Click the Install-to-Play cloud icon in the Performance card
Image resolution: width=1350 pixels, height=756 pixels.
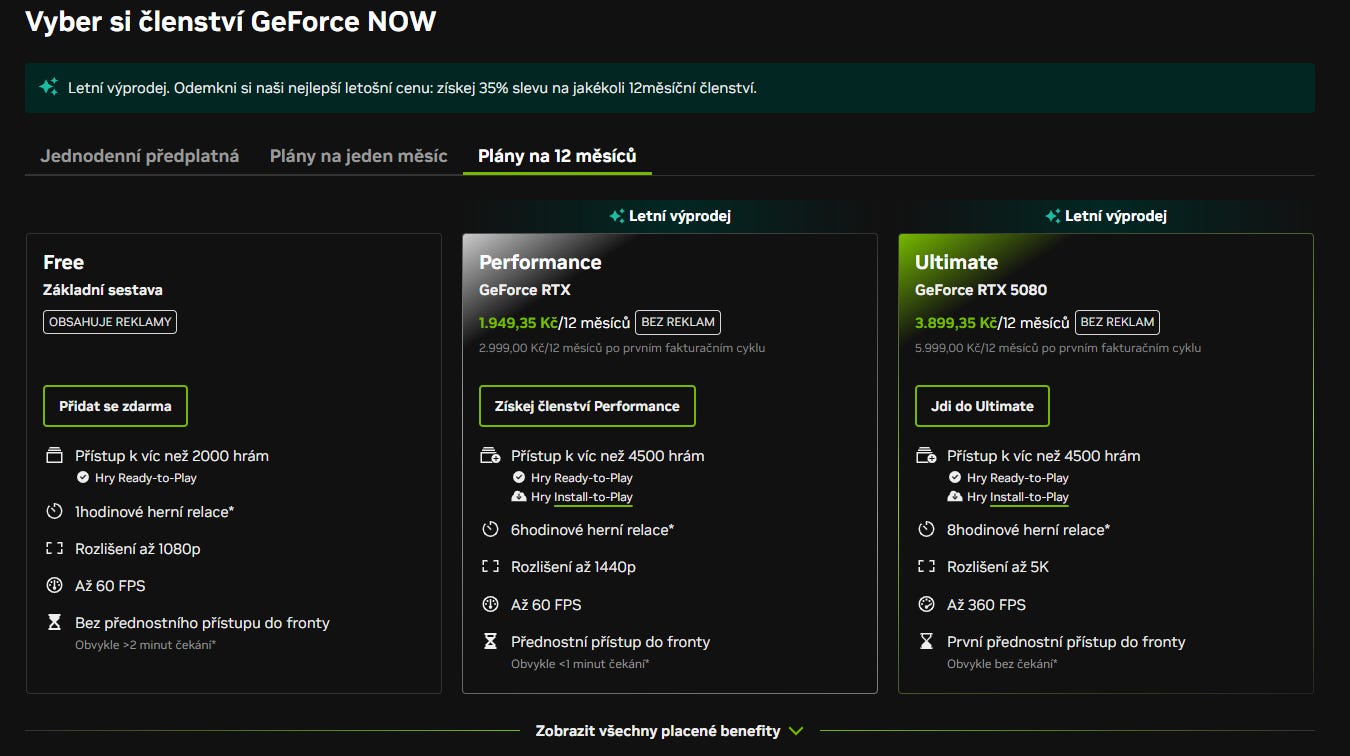tap(519, 497)
